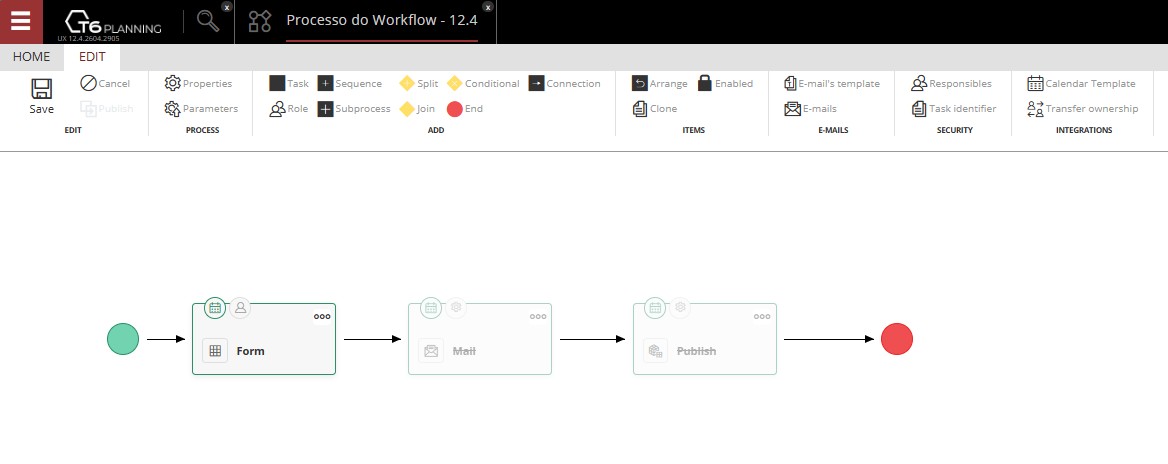Switch to the HOME ribbon tab
This screenshot has height=464, width=1168.
[31, 57]
